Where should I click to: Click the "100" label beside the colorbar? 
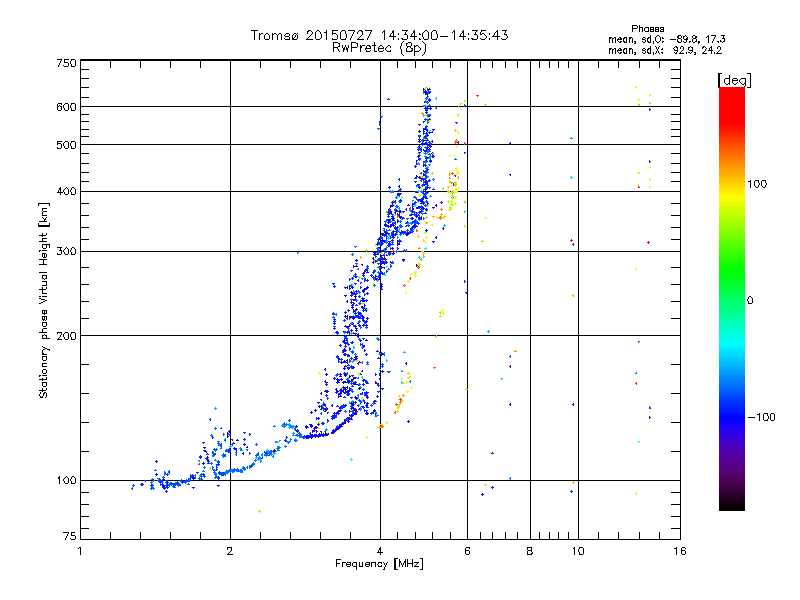tap(757, 184)
